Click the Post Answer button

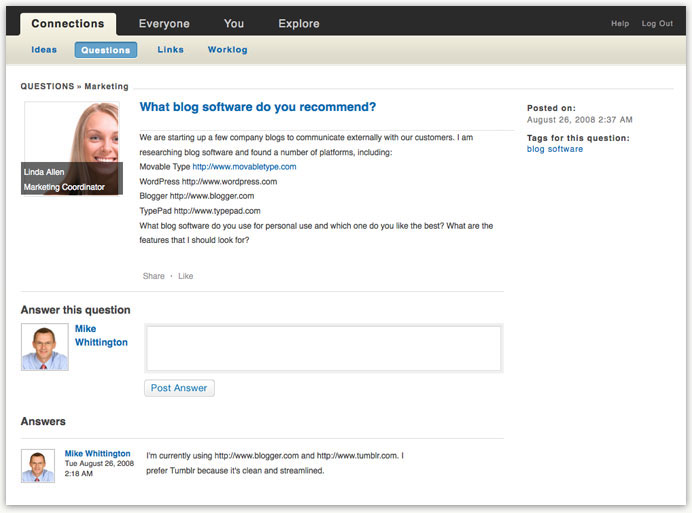[x=179, y=388]
